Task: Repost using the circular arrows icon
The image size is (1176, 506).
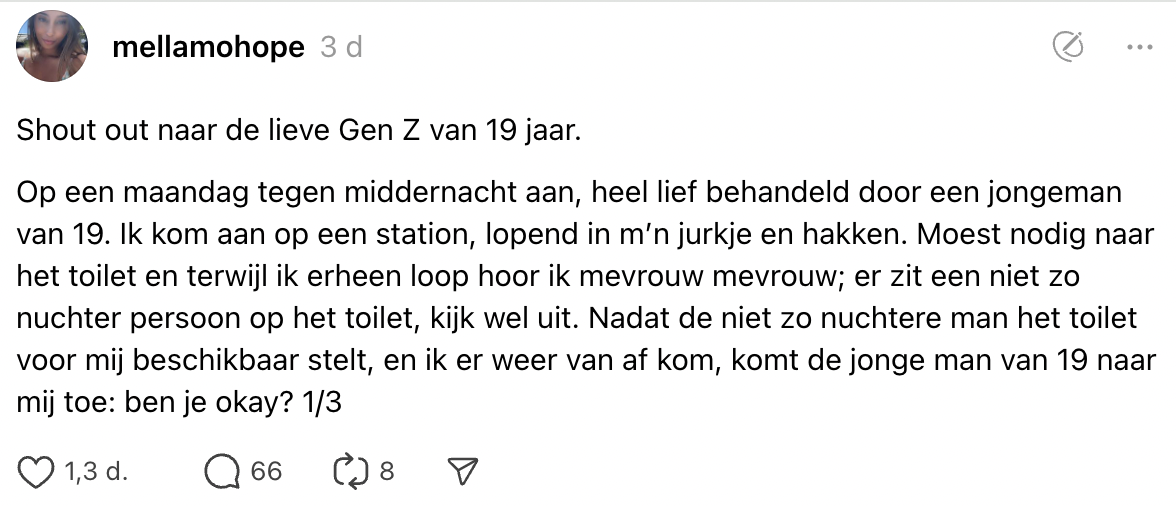Action: click(x=348, y=471)
